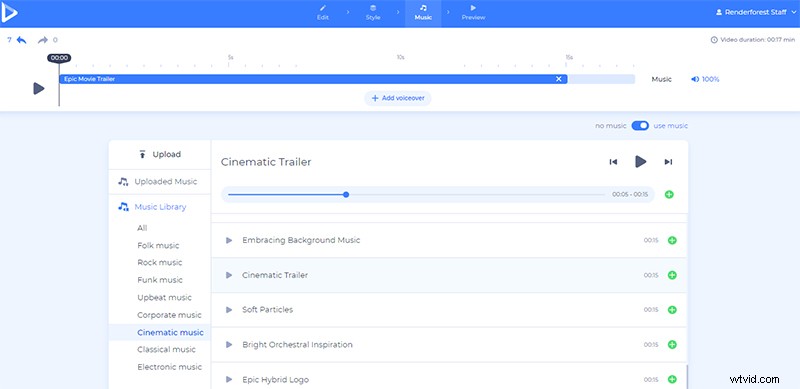Seek within the player progress bar

point(416,194)
